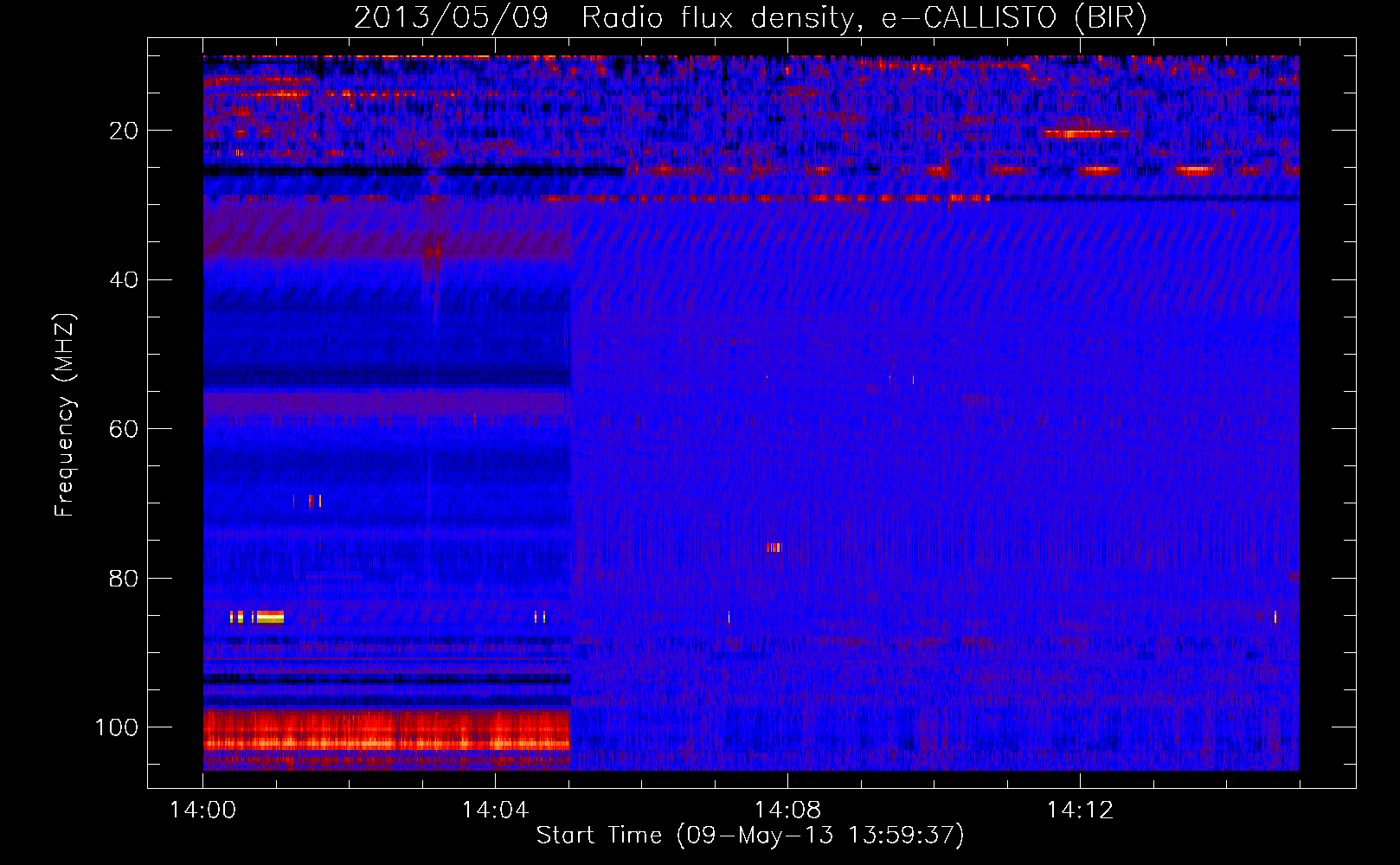Click the white-yellow burst near 85 MHz at 14:00

pos(270,617)
